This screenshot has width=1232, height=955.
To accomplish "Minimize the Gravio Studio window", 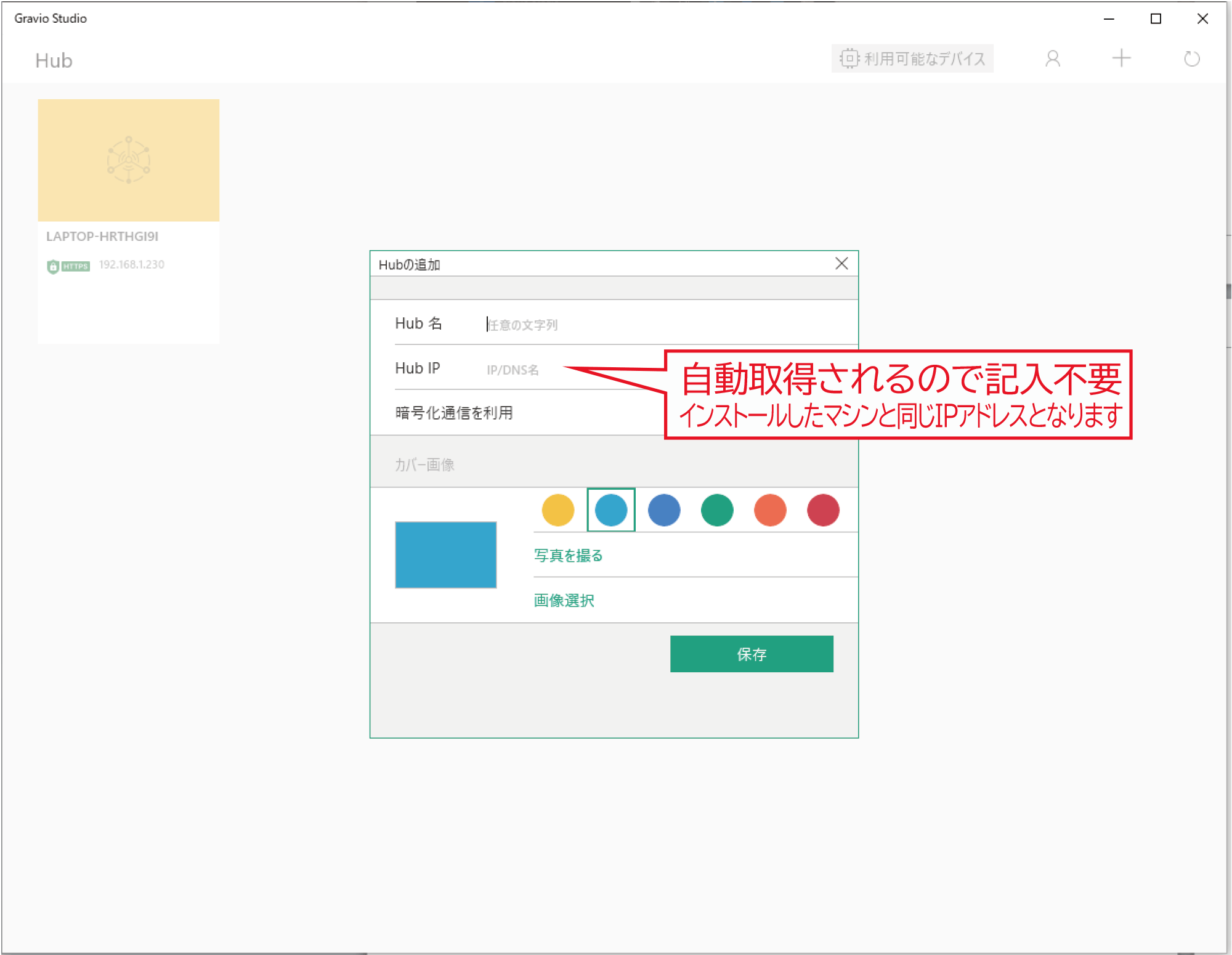I will pyautogui.click(x=1109, y=19).
